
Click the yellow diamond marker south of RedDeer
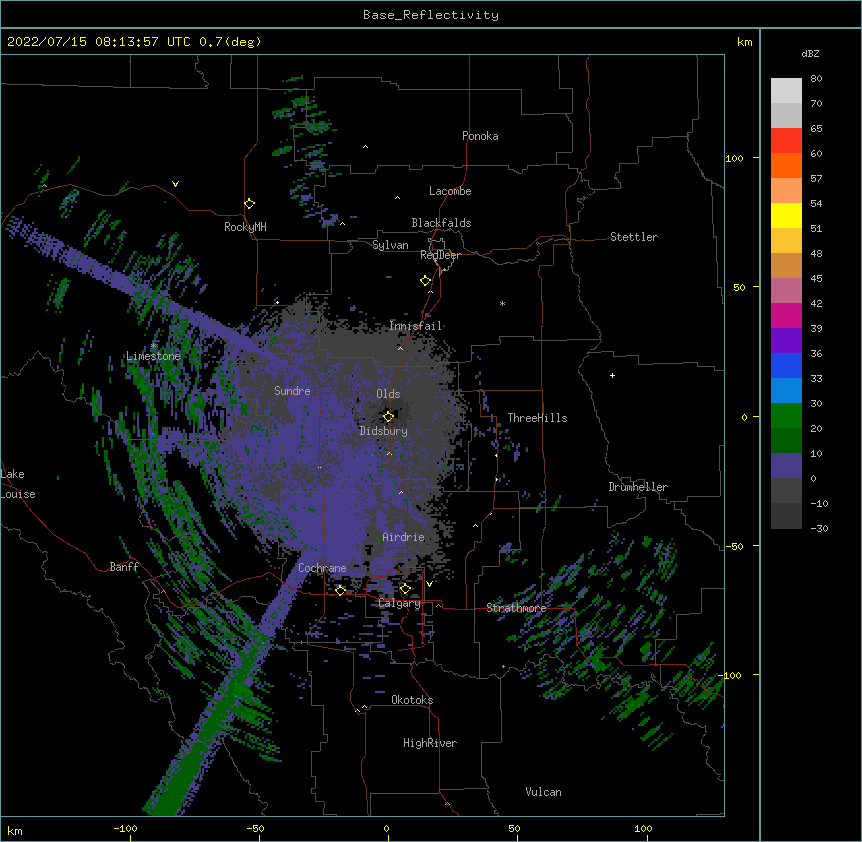coord(426,281)
